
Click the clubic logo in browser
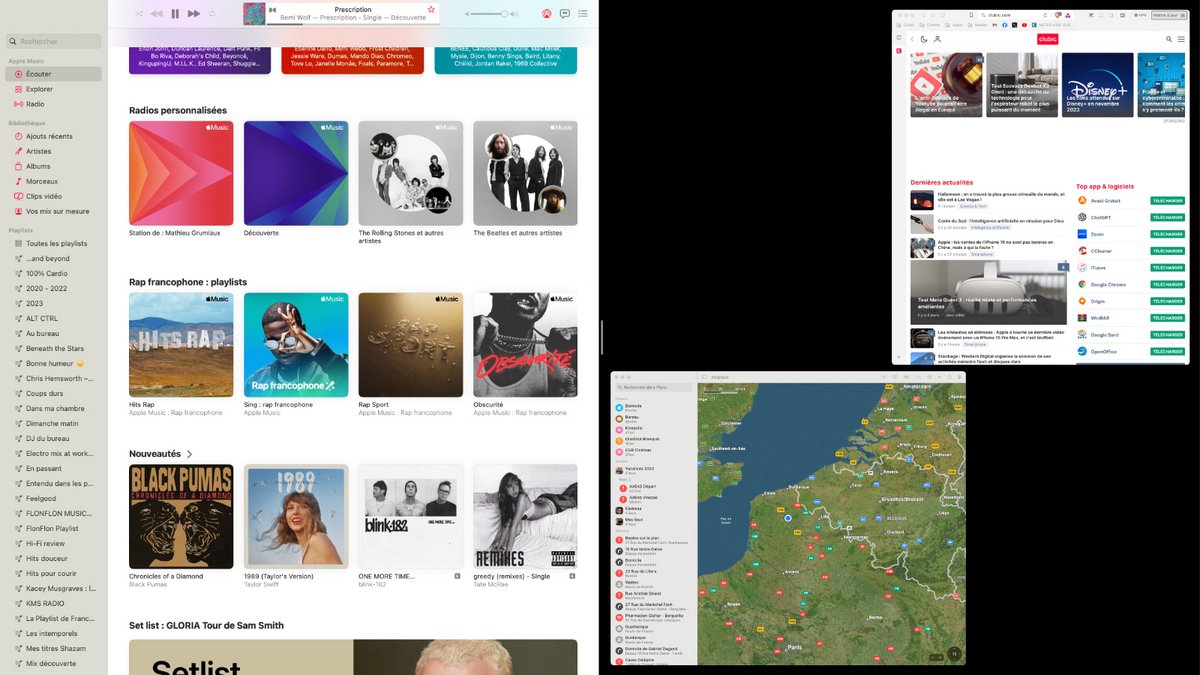pos(1048,39)
